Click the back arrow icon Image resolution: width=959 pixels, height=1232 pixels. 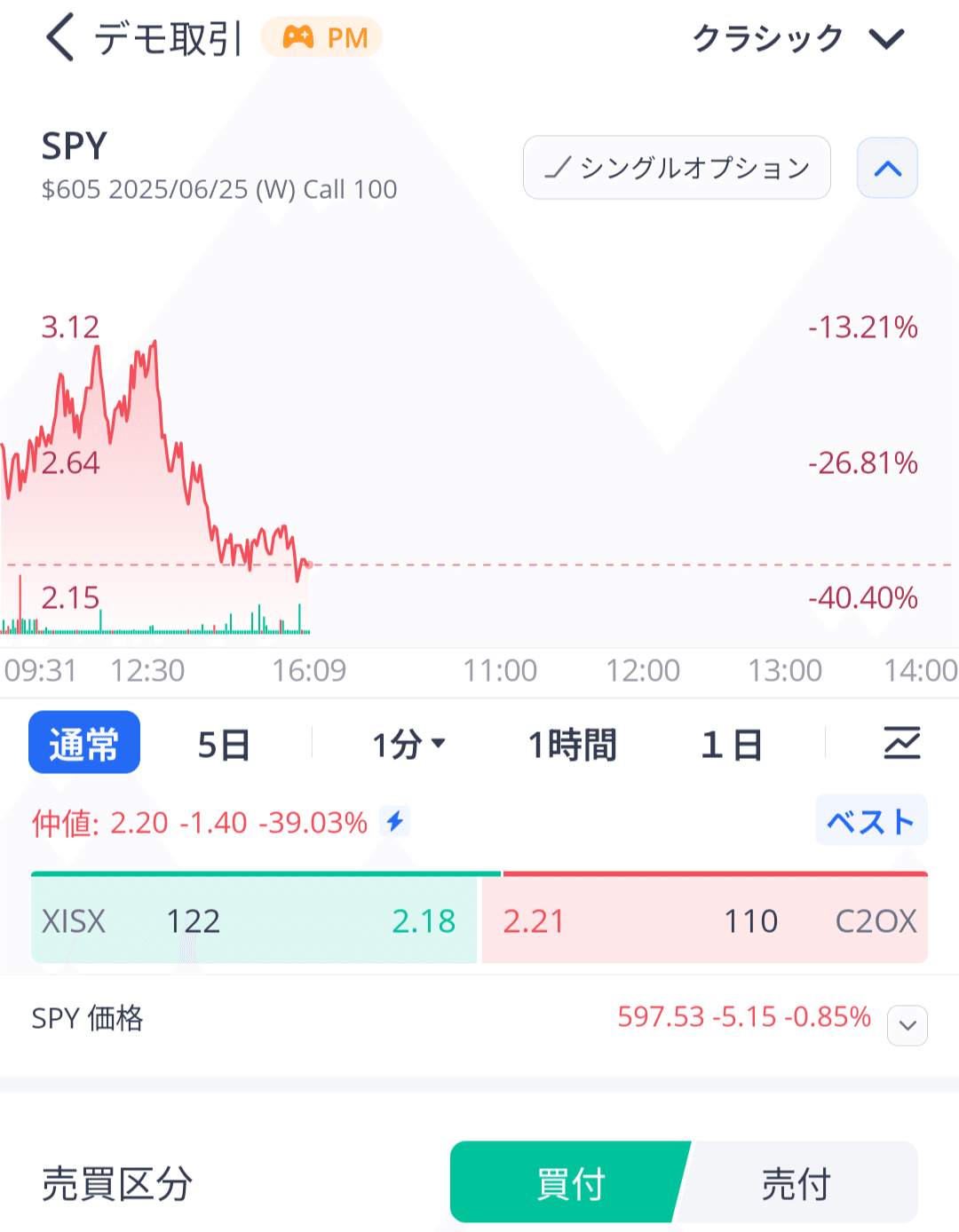(x=59, y=37)
